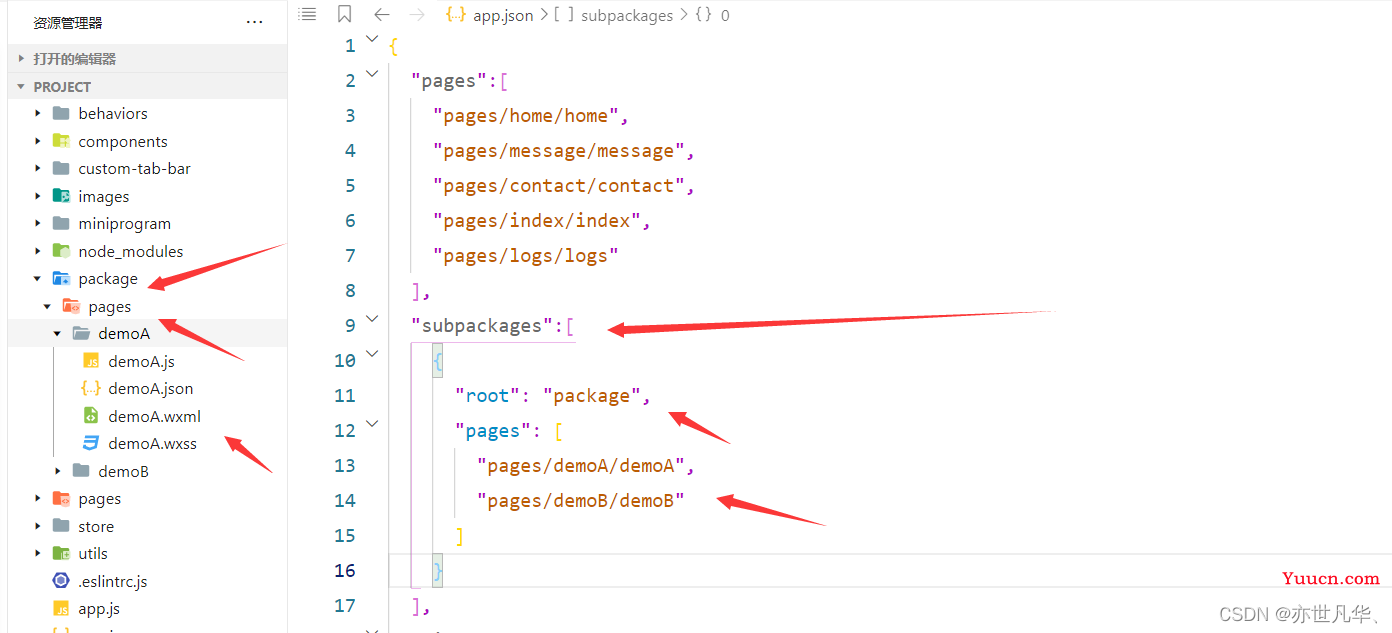Select the 0 item in the breadcrumb
The width and height of the screenshot is (1392, 633).
[x=725, y=16]
